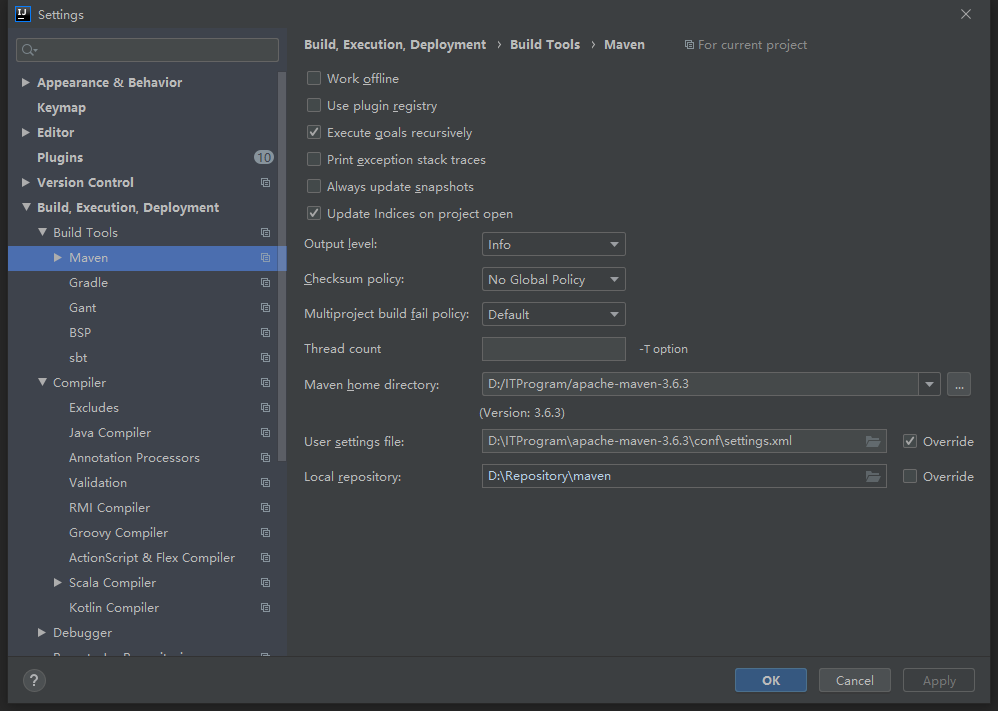Enable Use plugin registry checkbox
Screen dimensions: 998x711
click(314, 105)
